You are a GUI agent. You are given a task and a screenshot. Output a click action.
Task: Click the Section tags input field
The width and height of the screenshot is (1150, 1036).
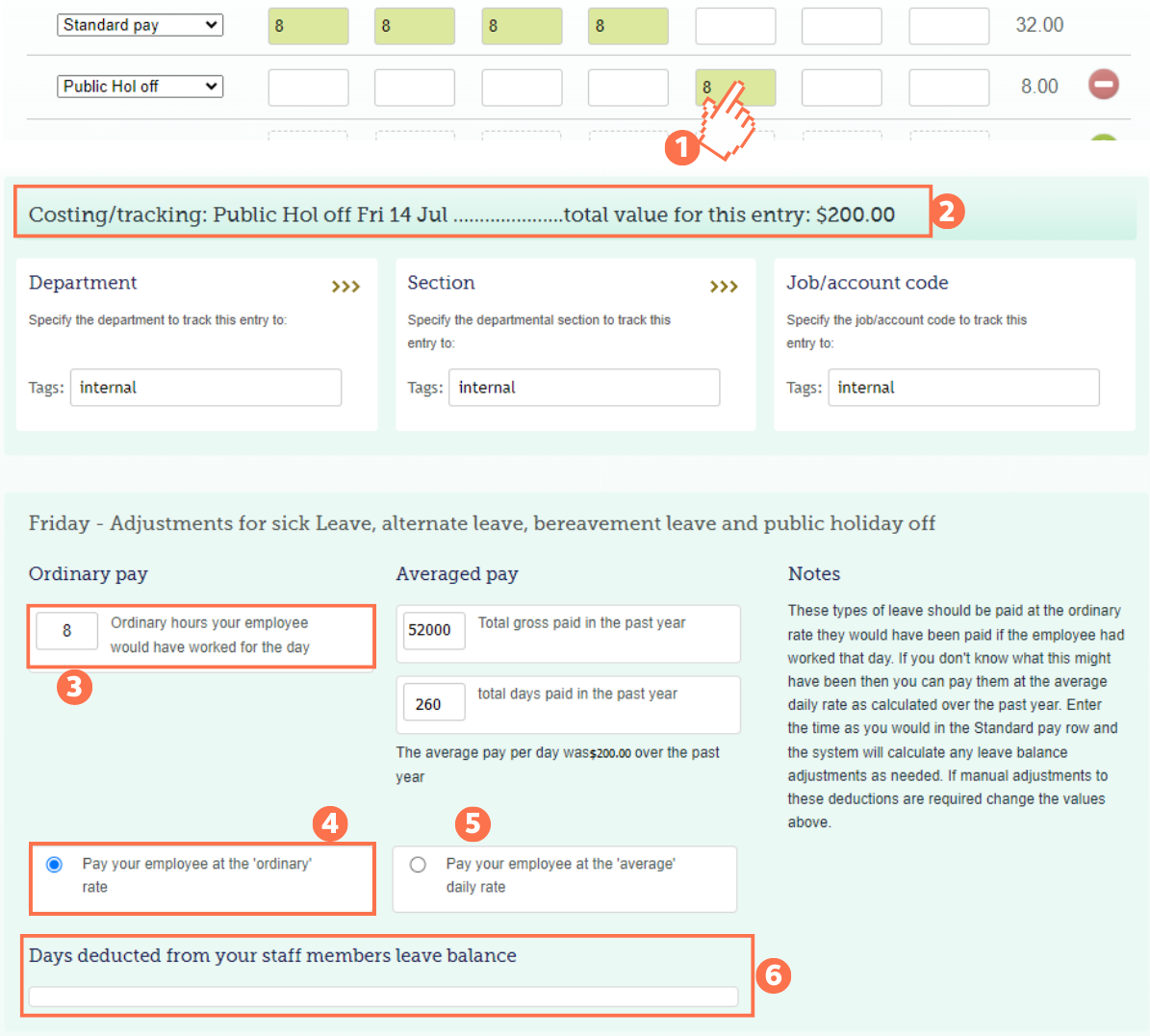click(584, 388)
